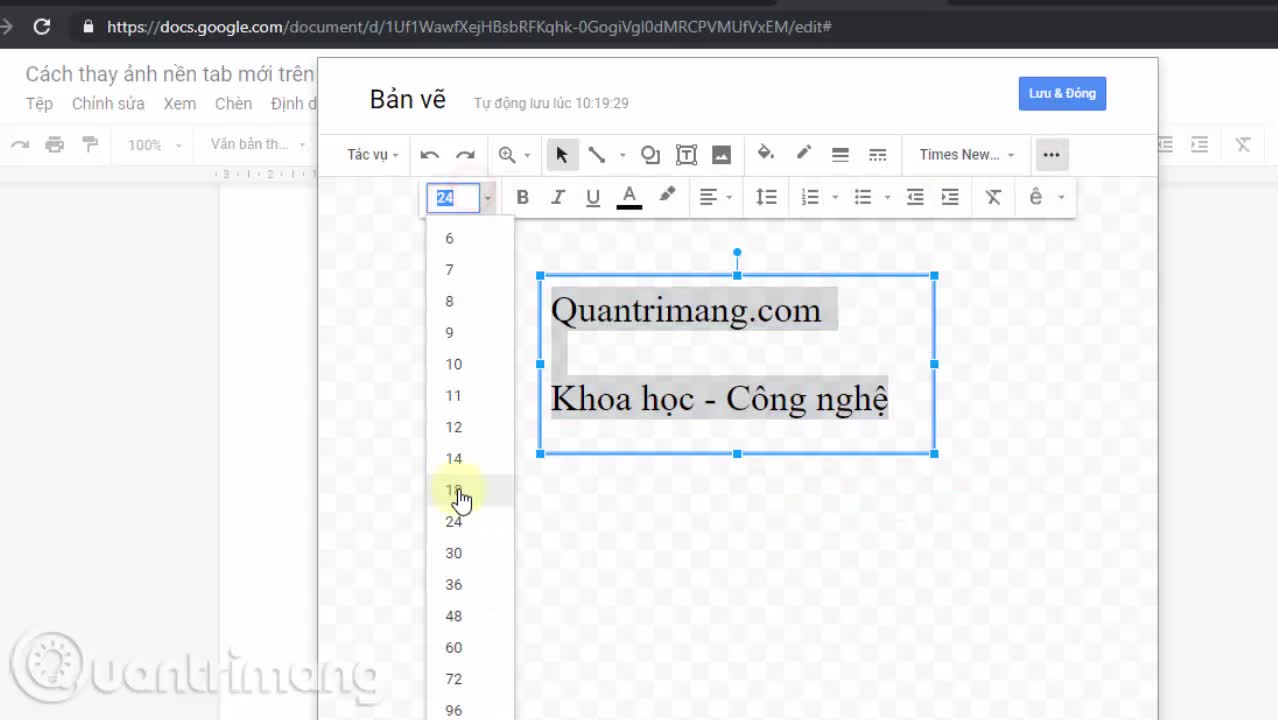
Task: Open the fill color bucket
Action: point(766,154)
